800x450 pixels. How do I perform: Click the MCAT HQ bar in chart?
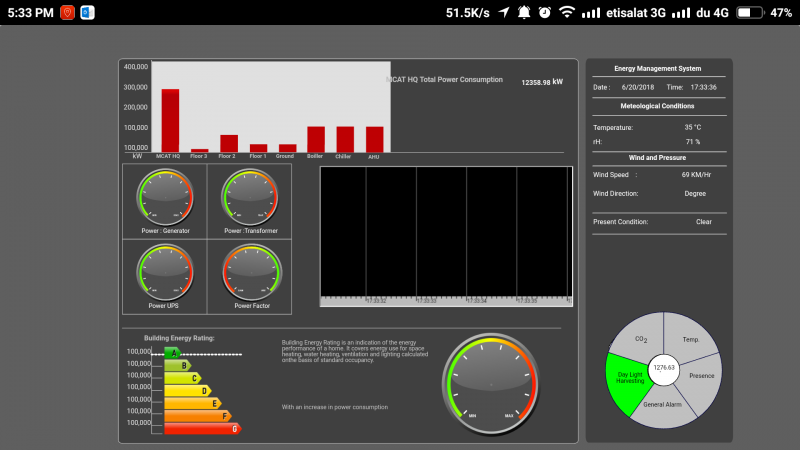point(170,120)
